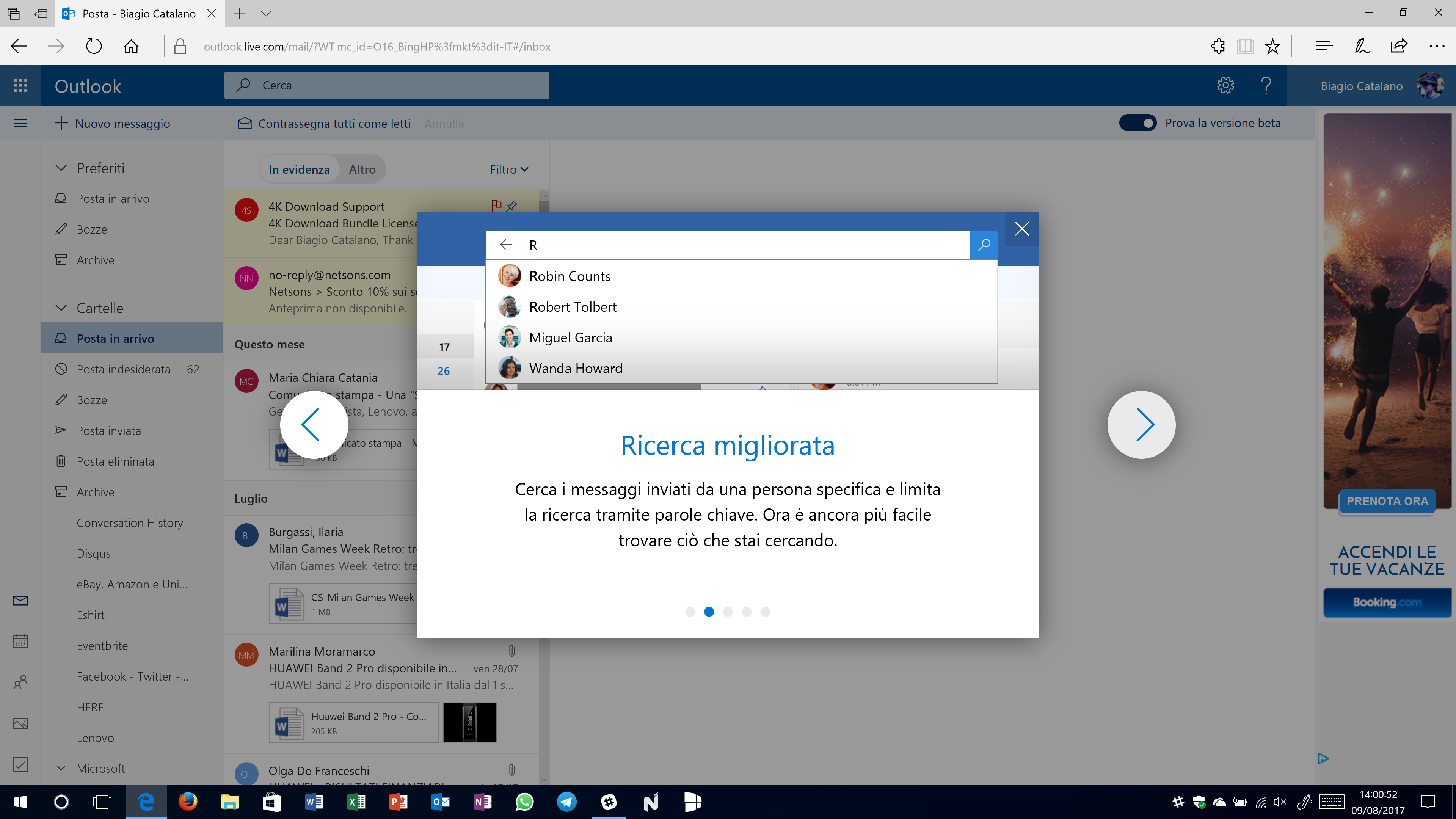Switch to In evidenza tab
This screenshot has width=1456, height=819.
click(x=299, y=169)
